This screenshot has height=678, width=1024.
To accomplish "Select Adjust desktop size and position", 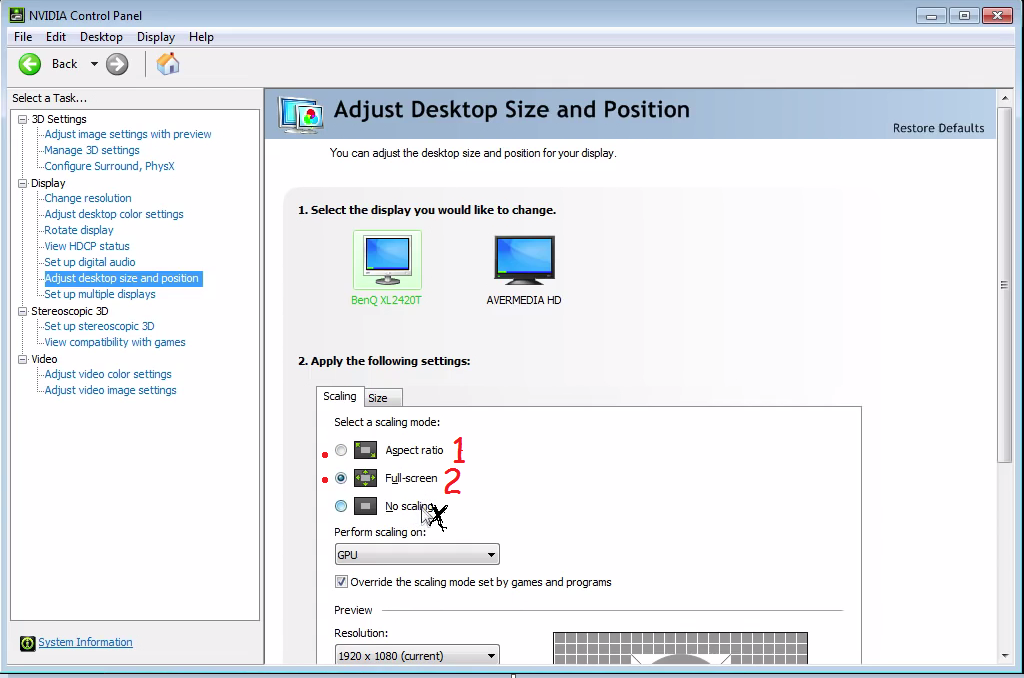I will pos(123,278).
